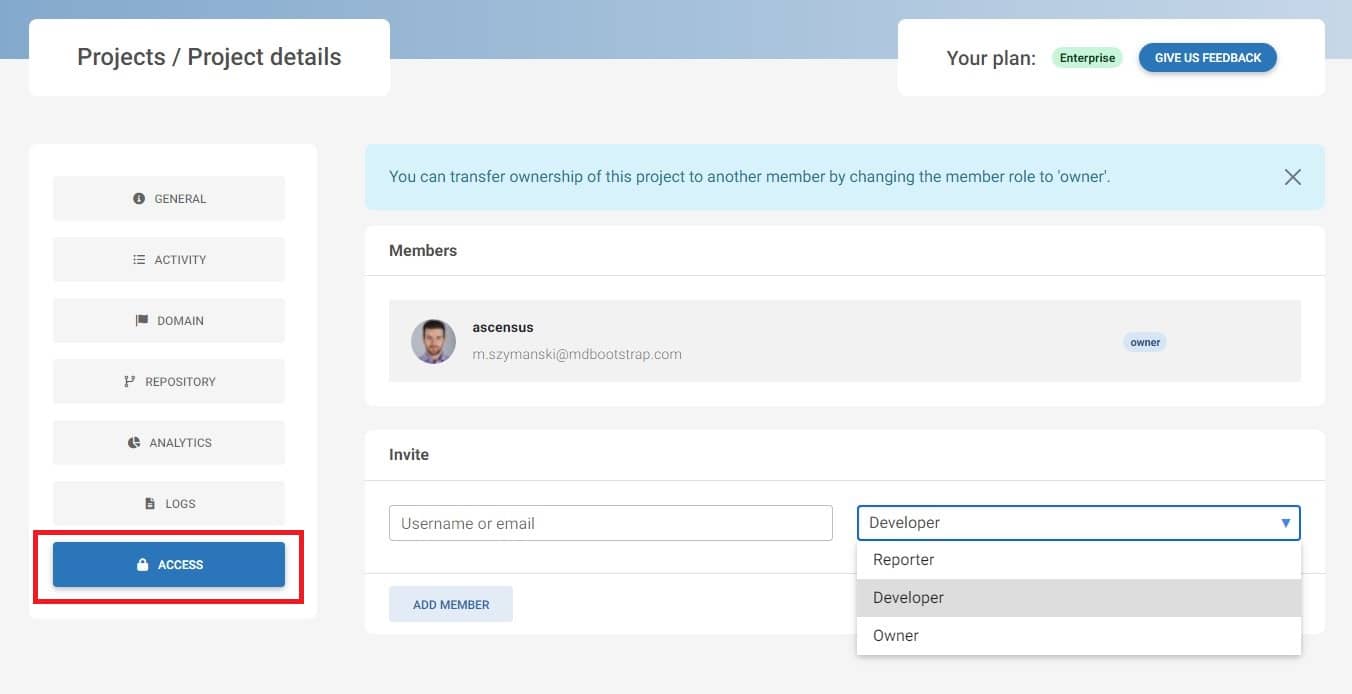Click the info icon beside General
This screenshot has height=694, width=1352.
click(139, 199)
